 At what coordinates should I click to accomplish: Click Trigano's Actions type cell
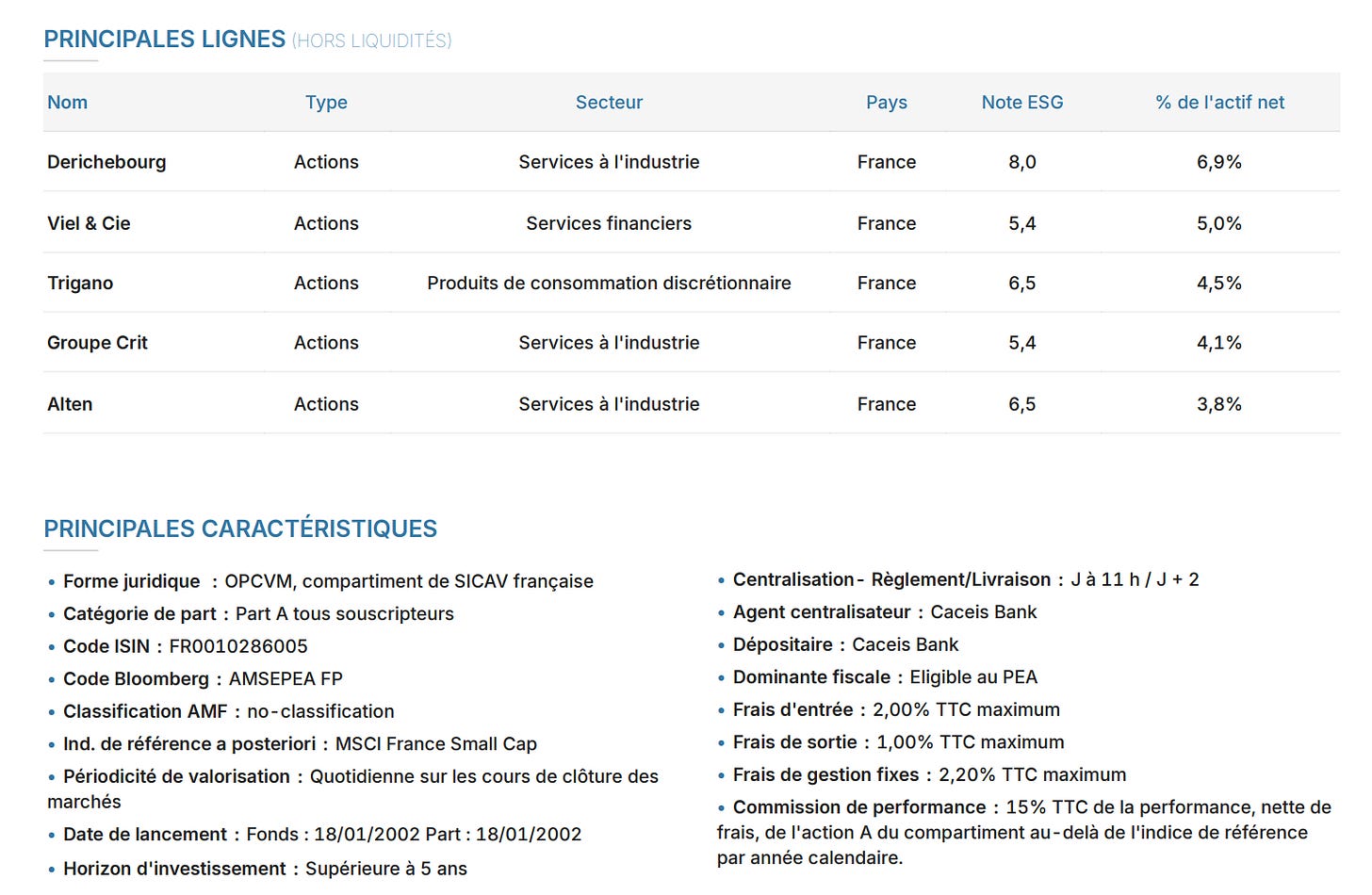point(326,283)
